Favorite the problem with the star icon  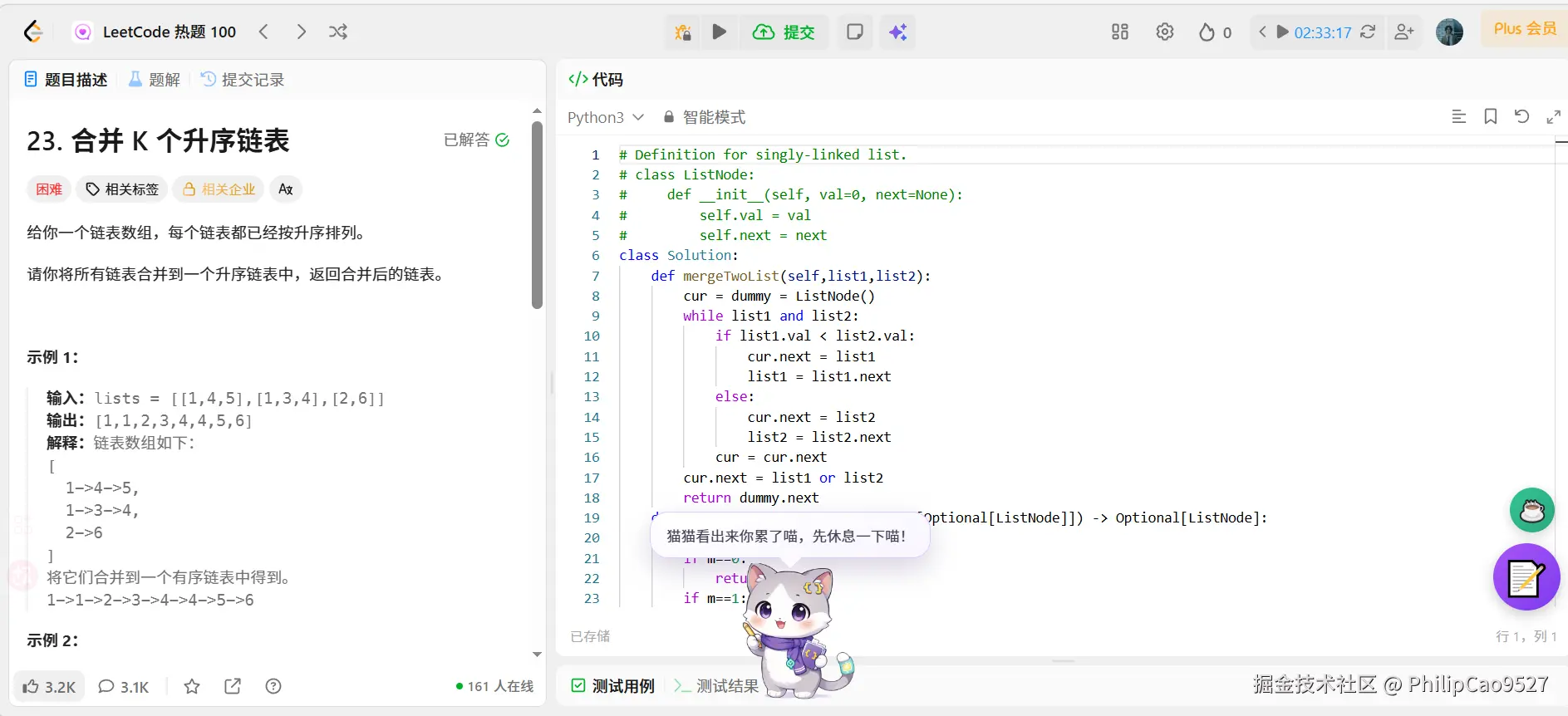coord(192,686)
